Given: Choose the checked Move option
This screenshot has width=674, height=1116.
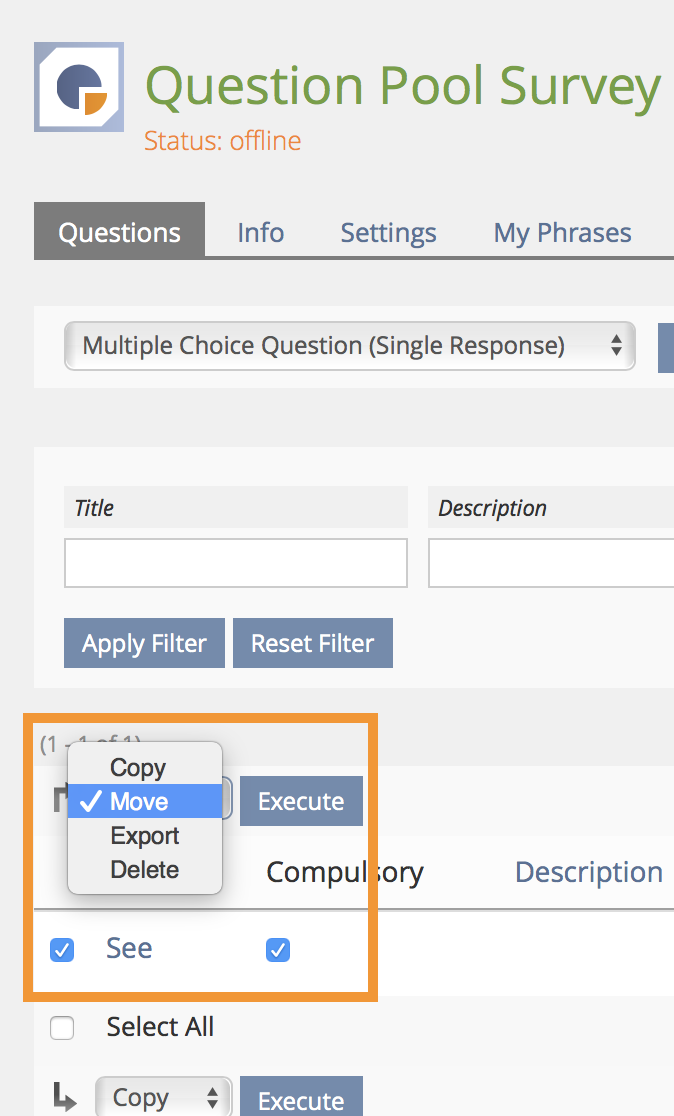Looking at the screenshot, I should [140, 802].
